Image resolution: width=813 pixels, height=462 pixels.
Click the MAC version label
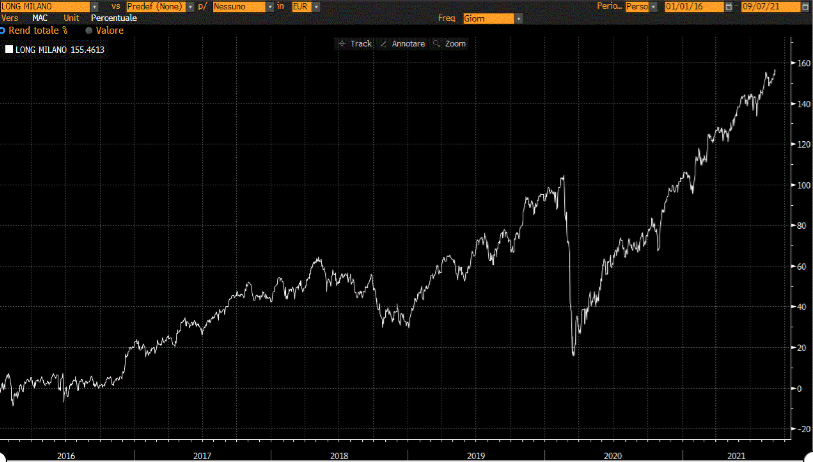click(x=40, y=18)
